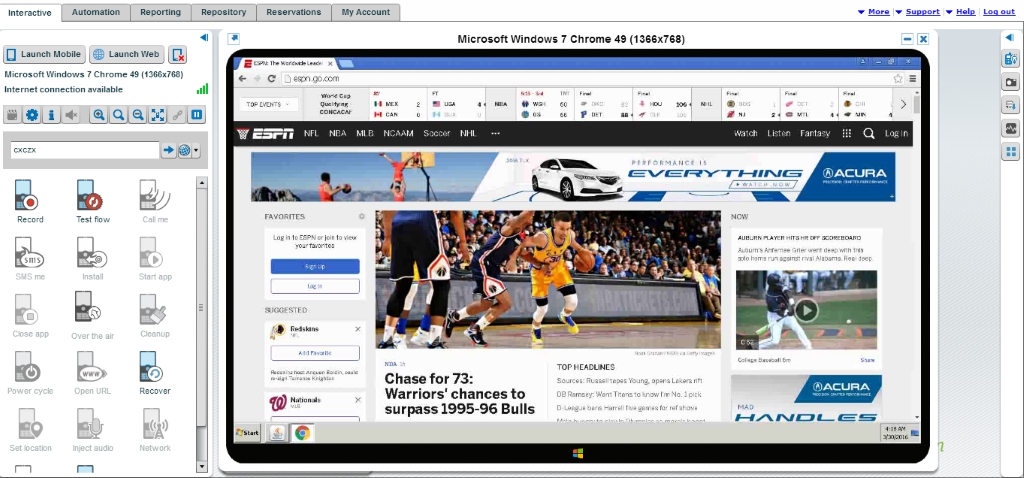
Task: Click the Chrome icon in Windows taskbar
Action: (302, 432)
